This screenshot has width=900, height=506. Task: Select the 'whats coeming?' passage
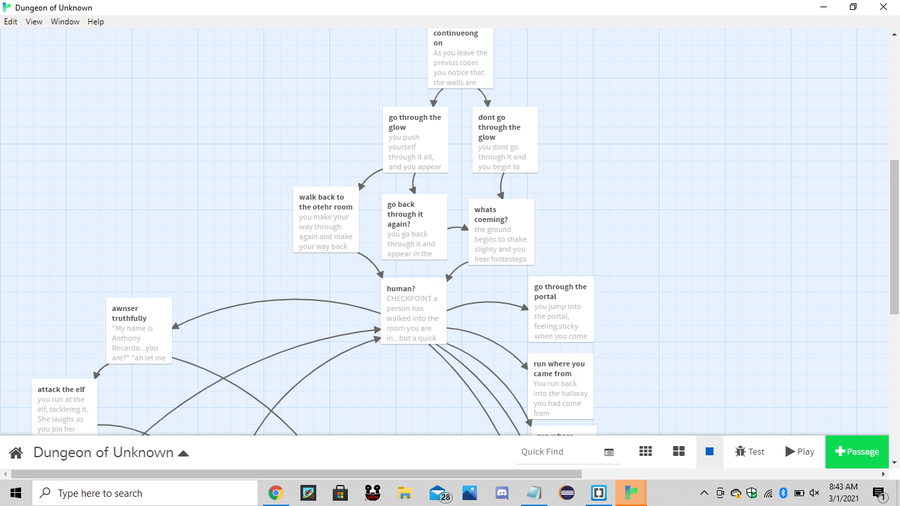coord(501,232)
